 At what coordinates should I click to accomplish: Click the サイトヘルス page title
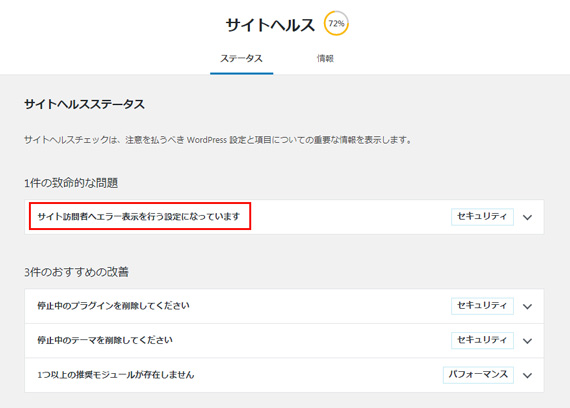[270, 25]
